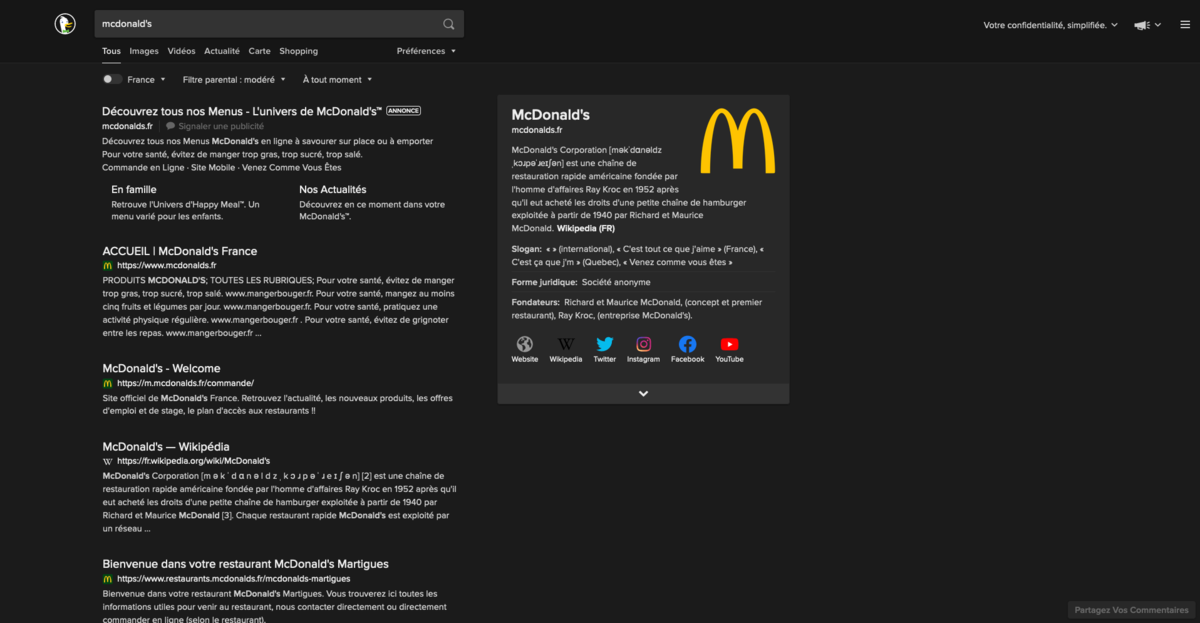Expand the McDonald's info panel chevron
This screenshot has width=1200, height=623.
(643, 394)
